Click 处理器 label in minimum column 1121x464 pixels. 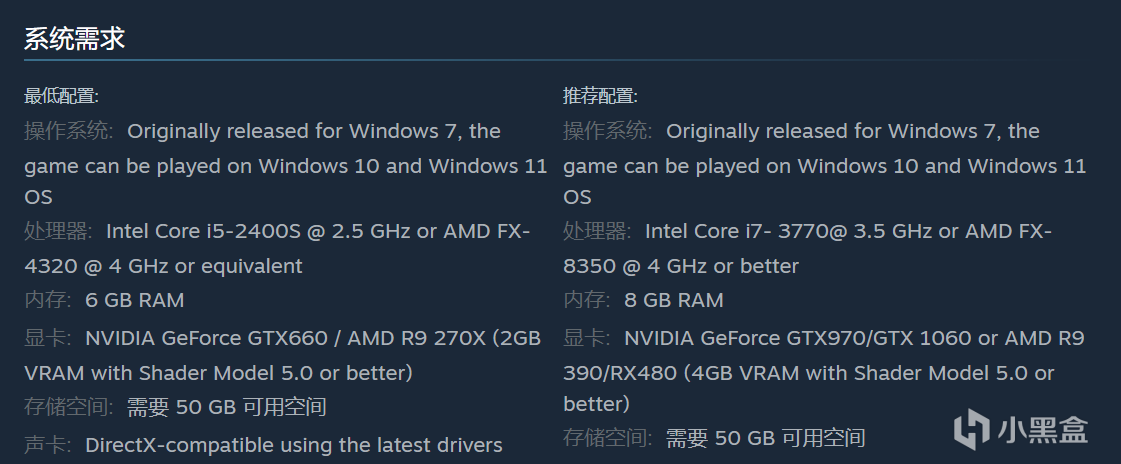point(59,232)
